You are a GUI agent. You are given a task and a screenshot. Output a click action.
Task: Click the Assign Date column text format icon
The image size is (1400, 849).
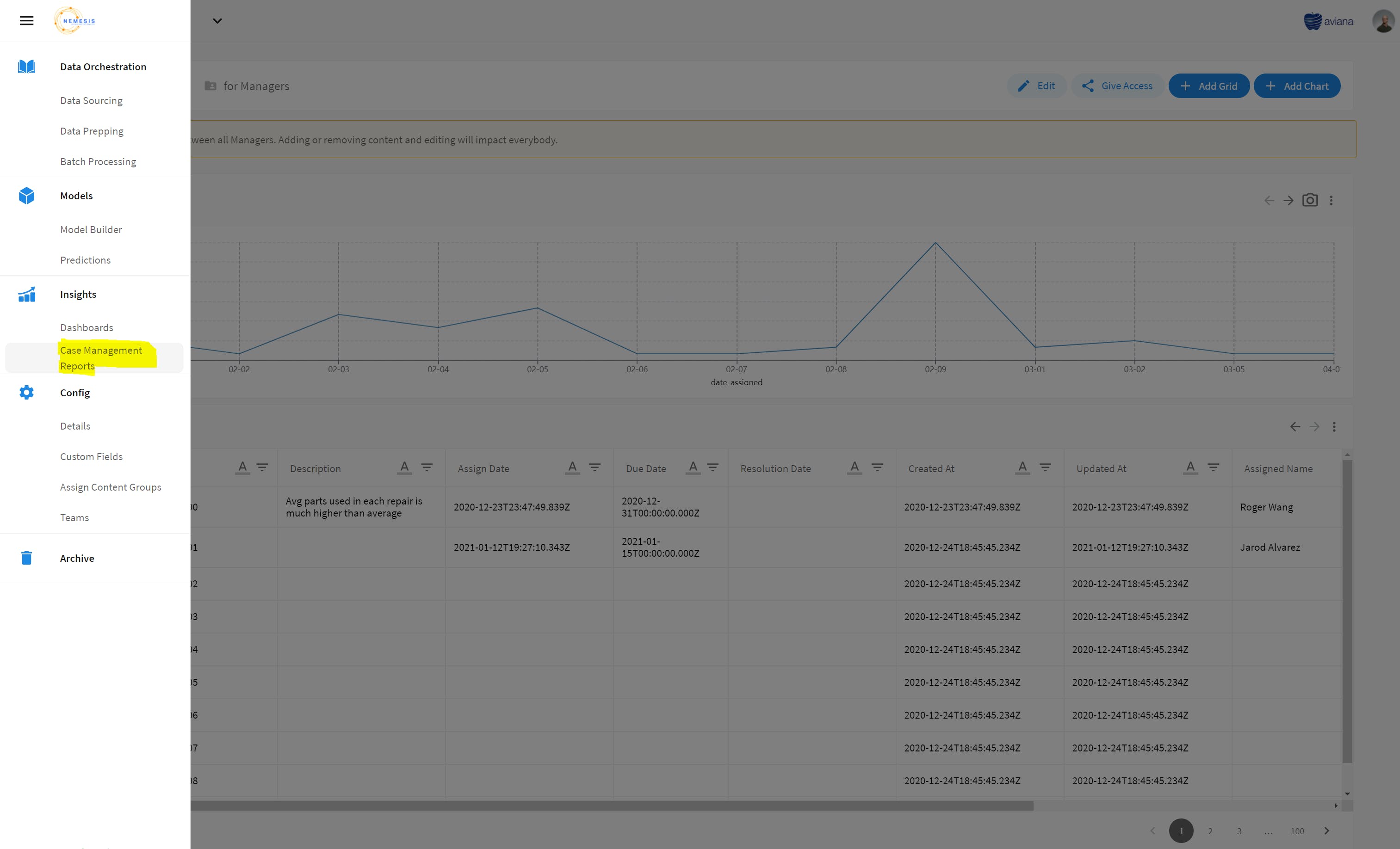click(573, 468)
